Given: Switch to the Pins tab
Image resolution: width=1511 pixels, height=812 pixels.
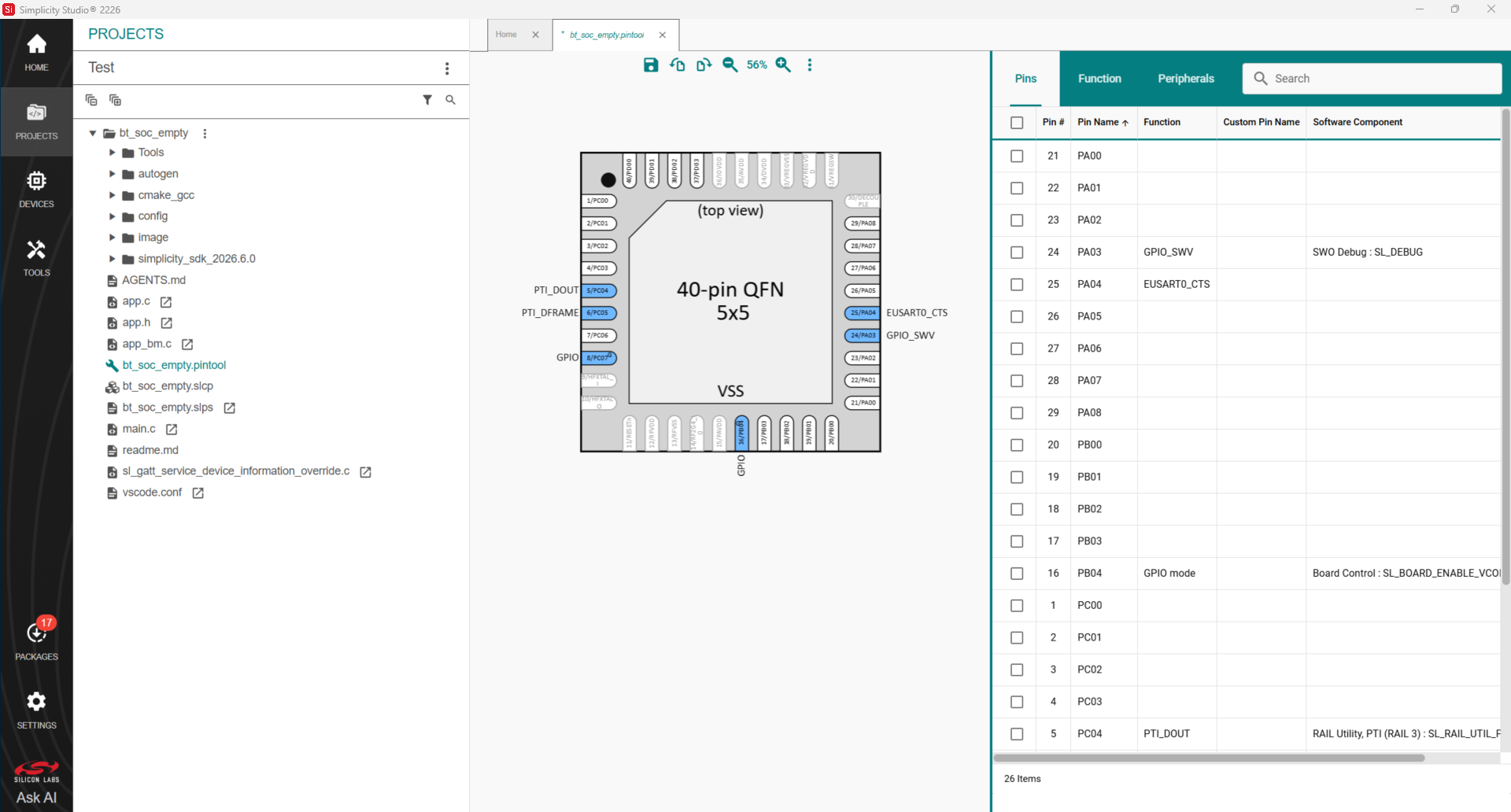Looking at the screenshot, I should [x=1025, y=79].
